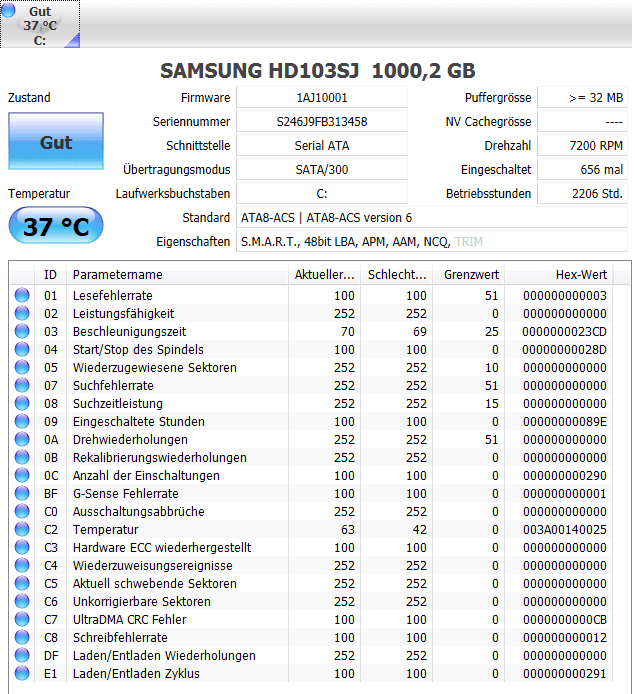This screenshot has height=694, width=635.
Task: Click status icon for Start/Stop des Spindels
Action: click(22, 349)
